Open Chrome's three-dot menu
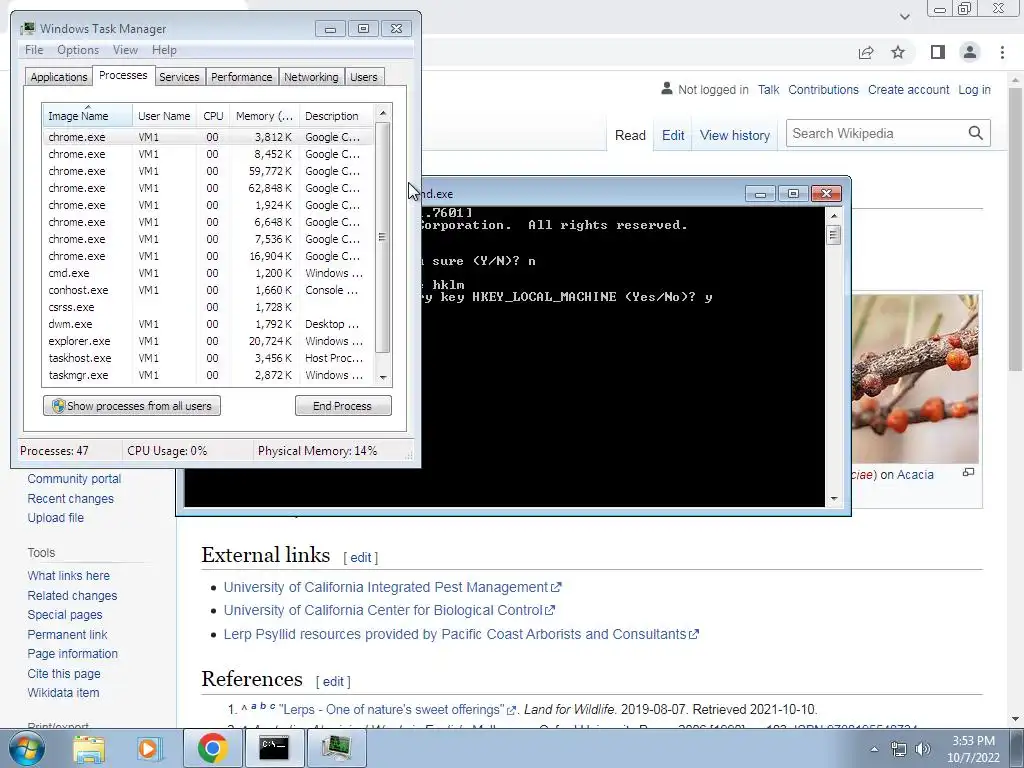 (x=1002, y=52)
